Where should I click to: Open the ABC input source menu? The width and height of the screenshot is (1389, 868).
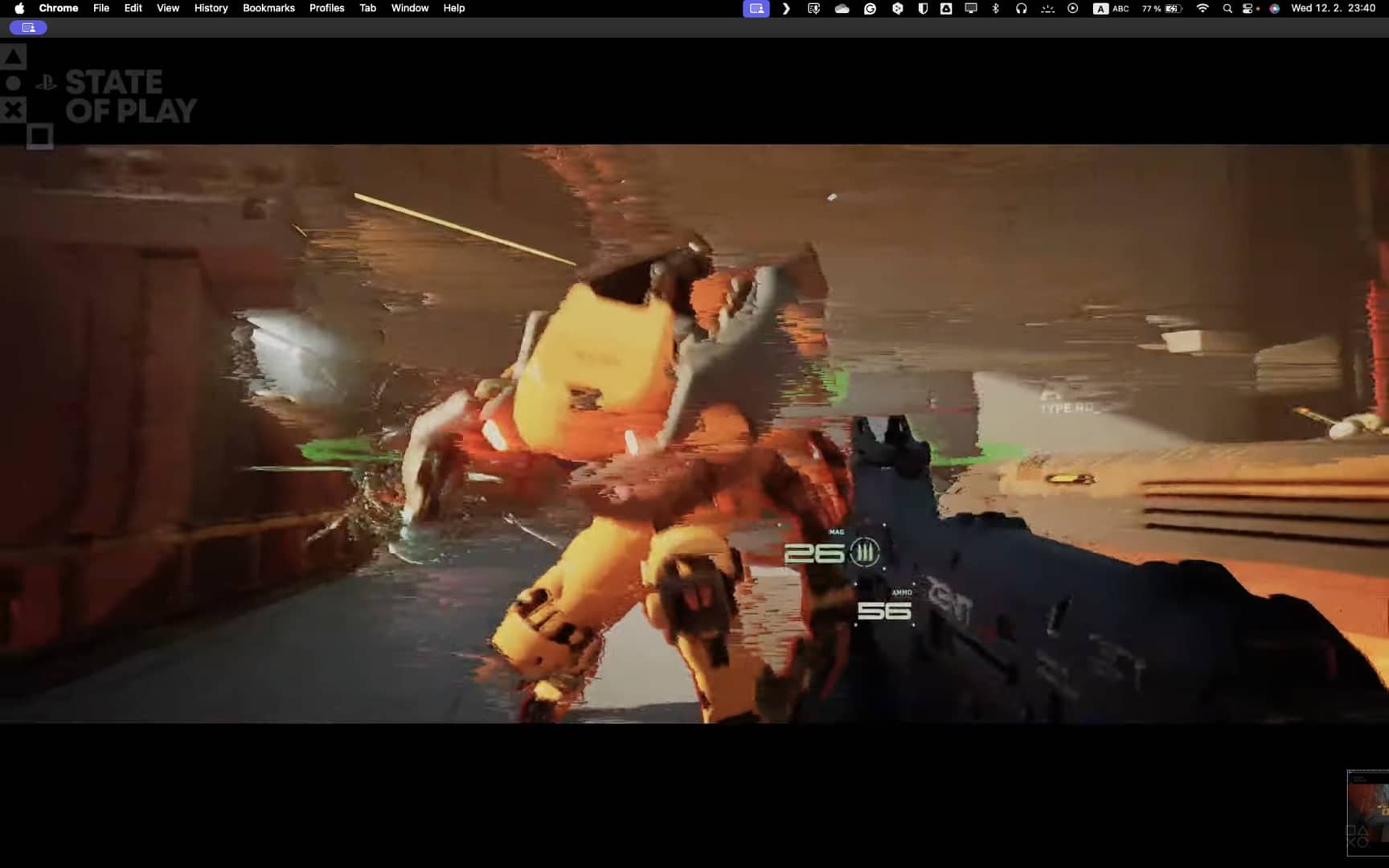click(x=1112, y=9)
